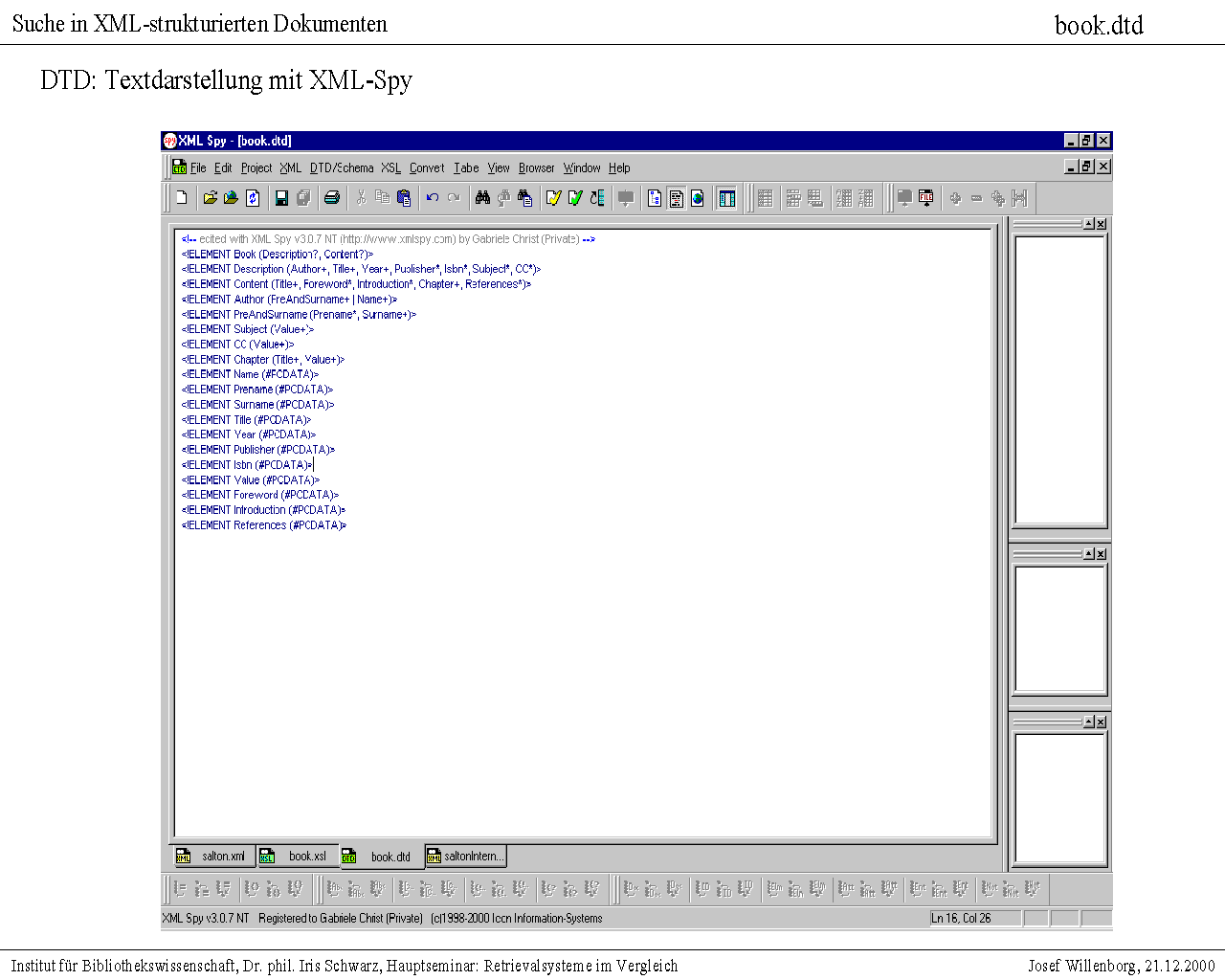Click the Open file folder icon

210,198
